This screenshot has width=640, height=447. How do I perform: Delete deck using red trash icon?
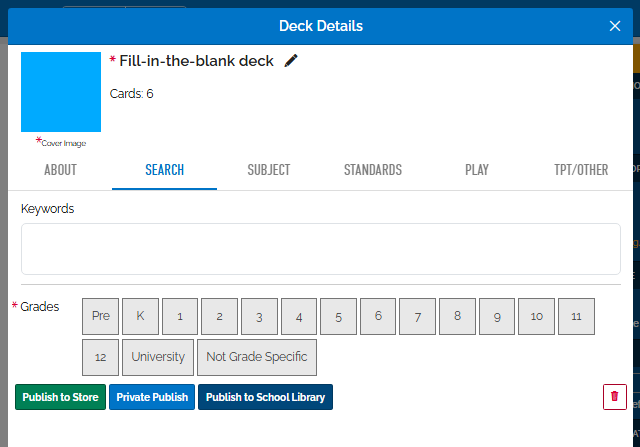pos(615,397)
